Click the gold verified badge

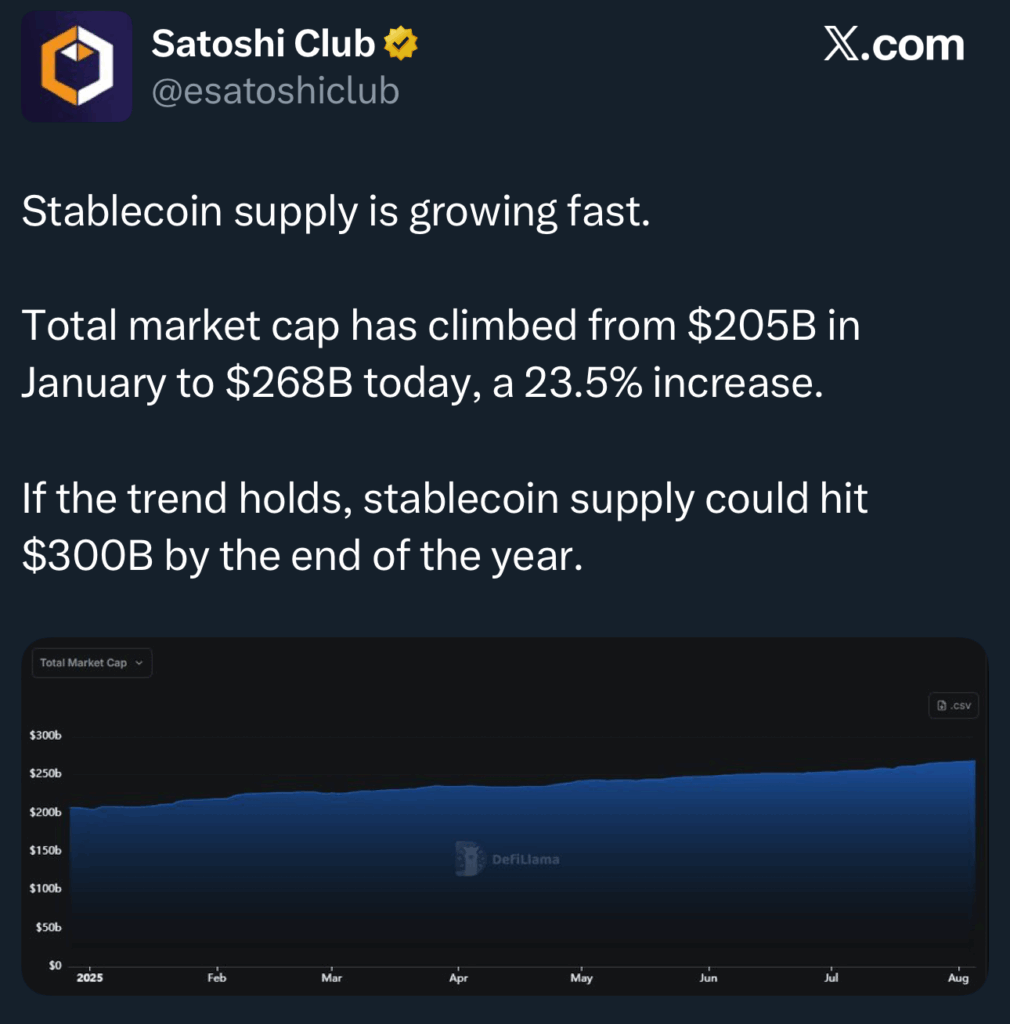(400, 43)
